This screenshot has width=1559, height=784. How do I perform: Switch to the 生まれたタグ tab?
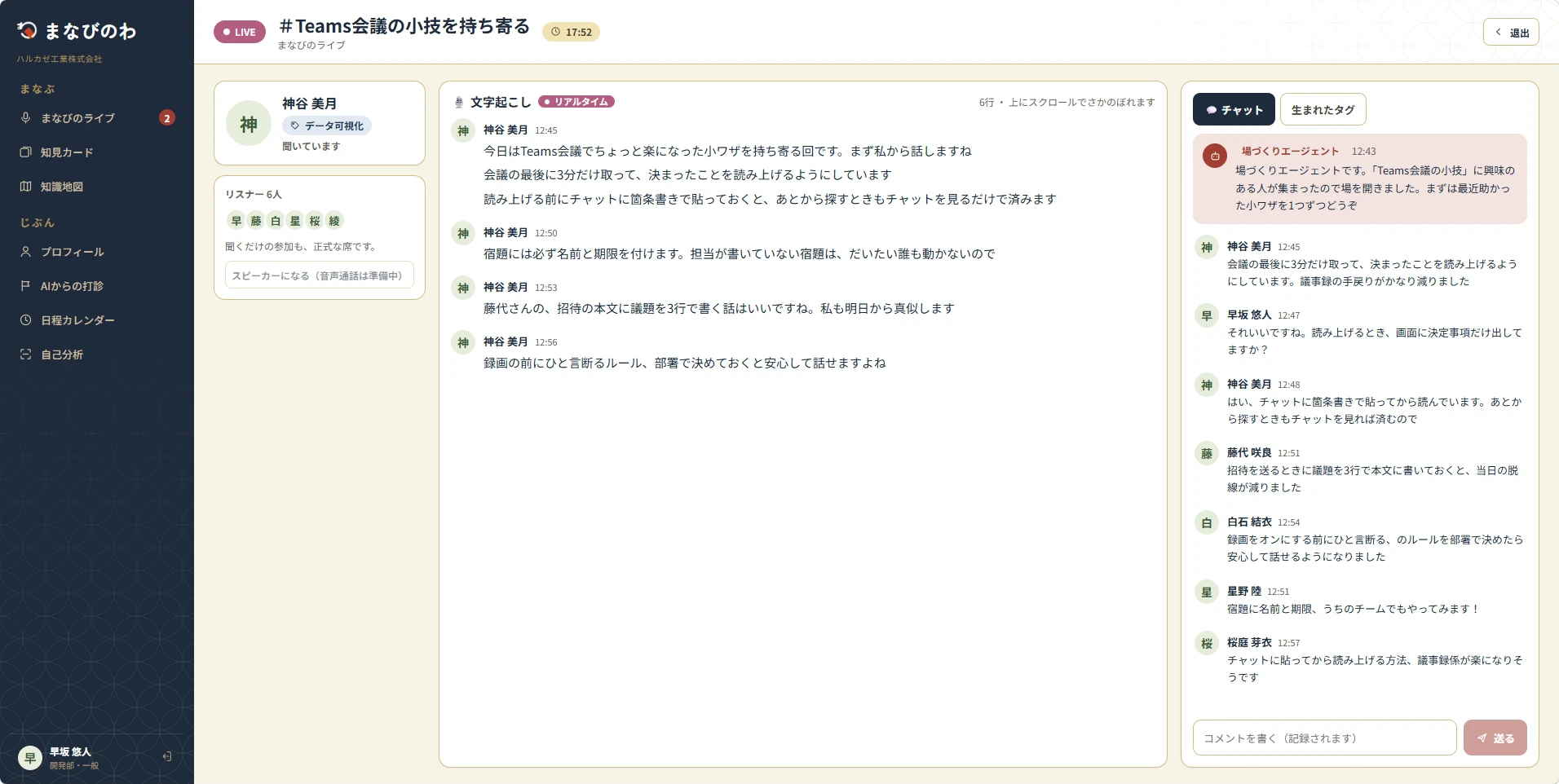[x=1323, y=110]
